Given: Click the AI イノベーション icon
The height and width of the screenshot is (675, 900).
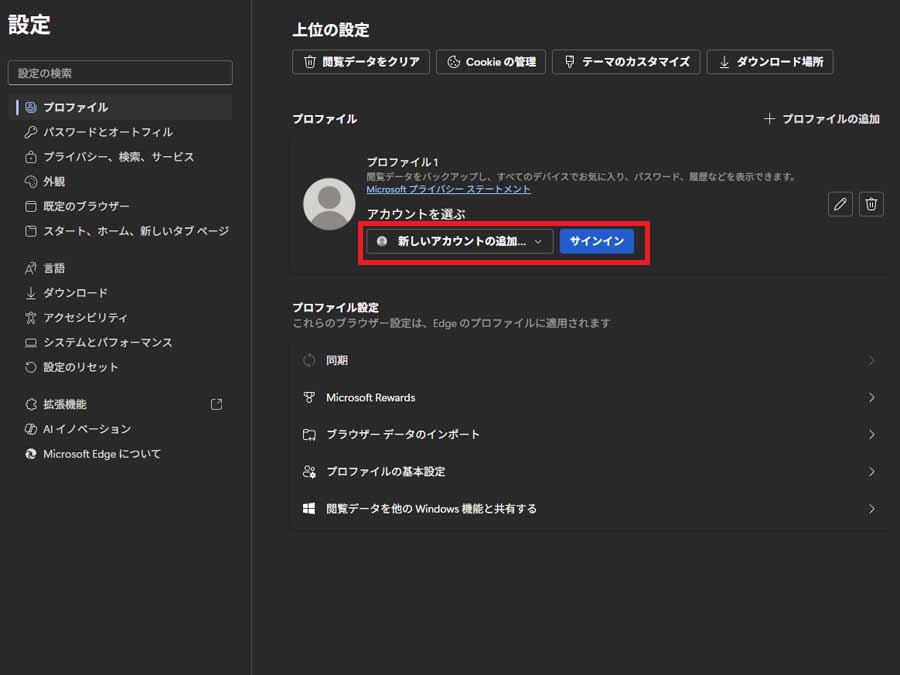Looking at the screenshot, I should pyautogui.click(x=31, y=429).
